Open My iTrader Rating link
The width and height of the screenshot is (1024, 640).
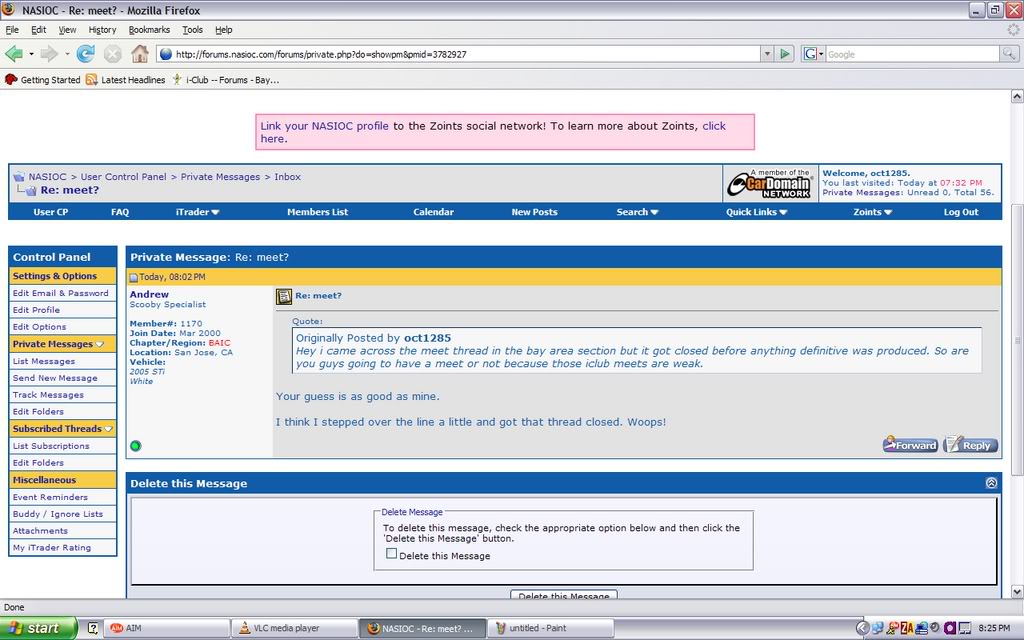pos(52,548)
